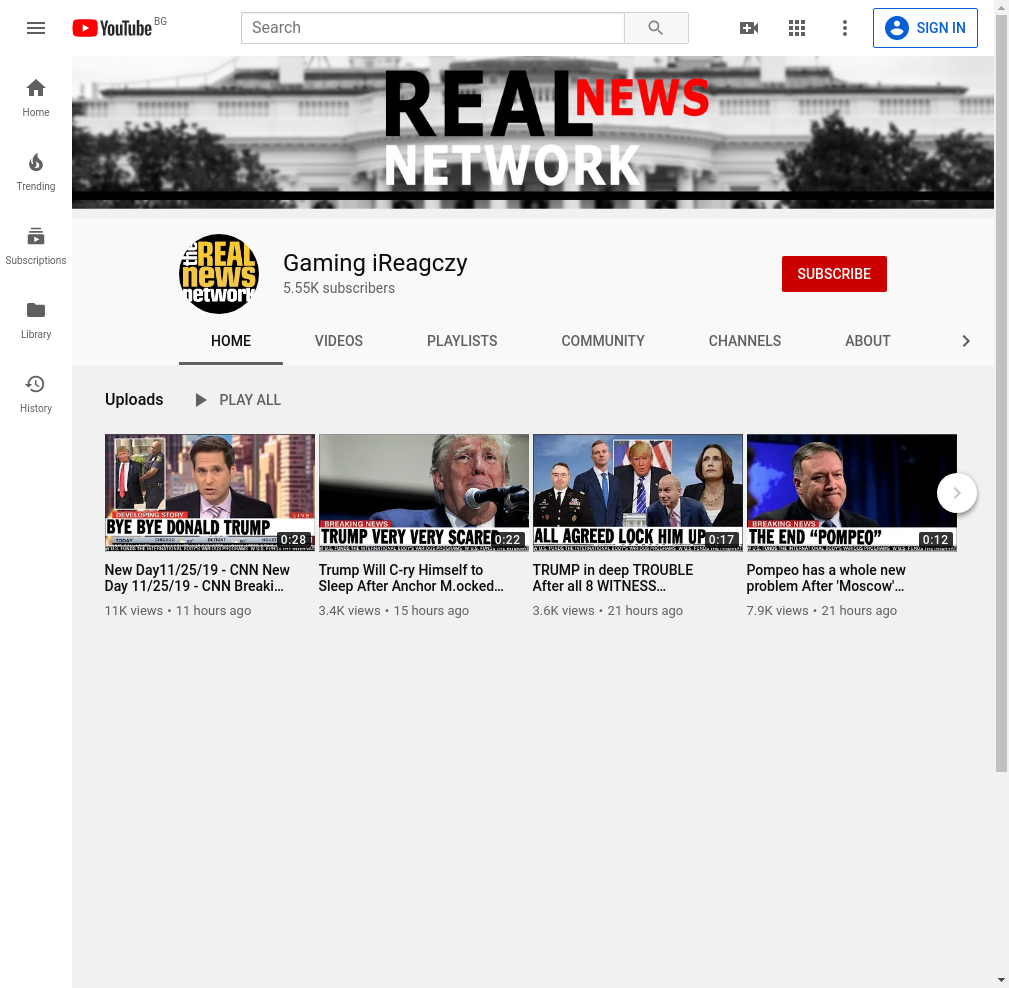Screen dimensions: 1009x988
Task: Open title Pompeo has a whole new problem
Action: pos(826,578)
